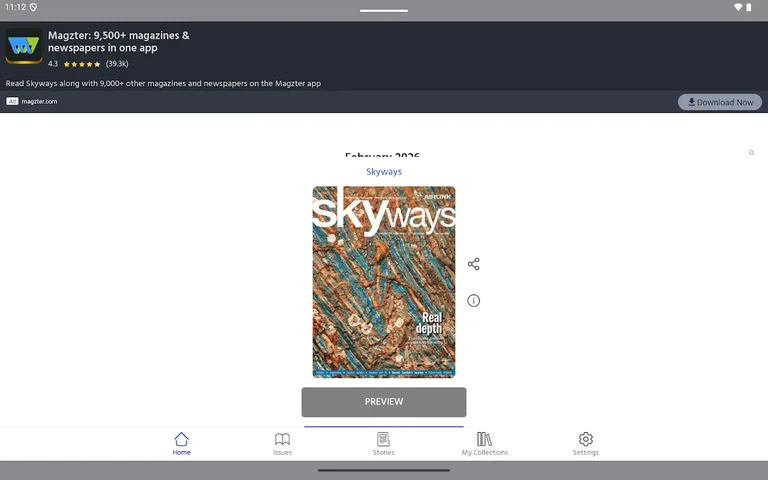768x480 pixels.
Task: Tap the battery status icon
Action: point(748,7)
